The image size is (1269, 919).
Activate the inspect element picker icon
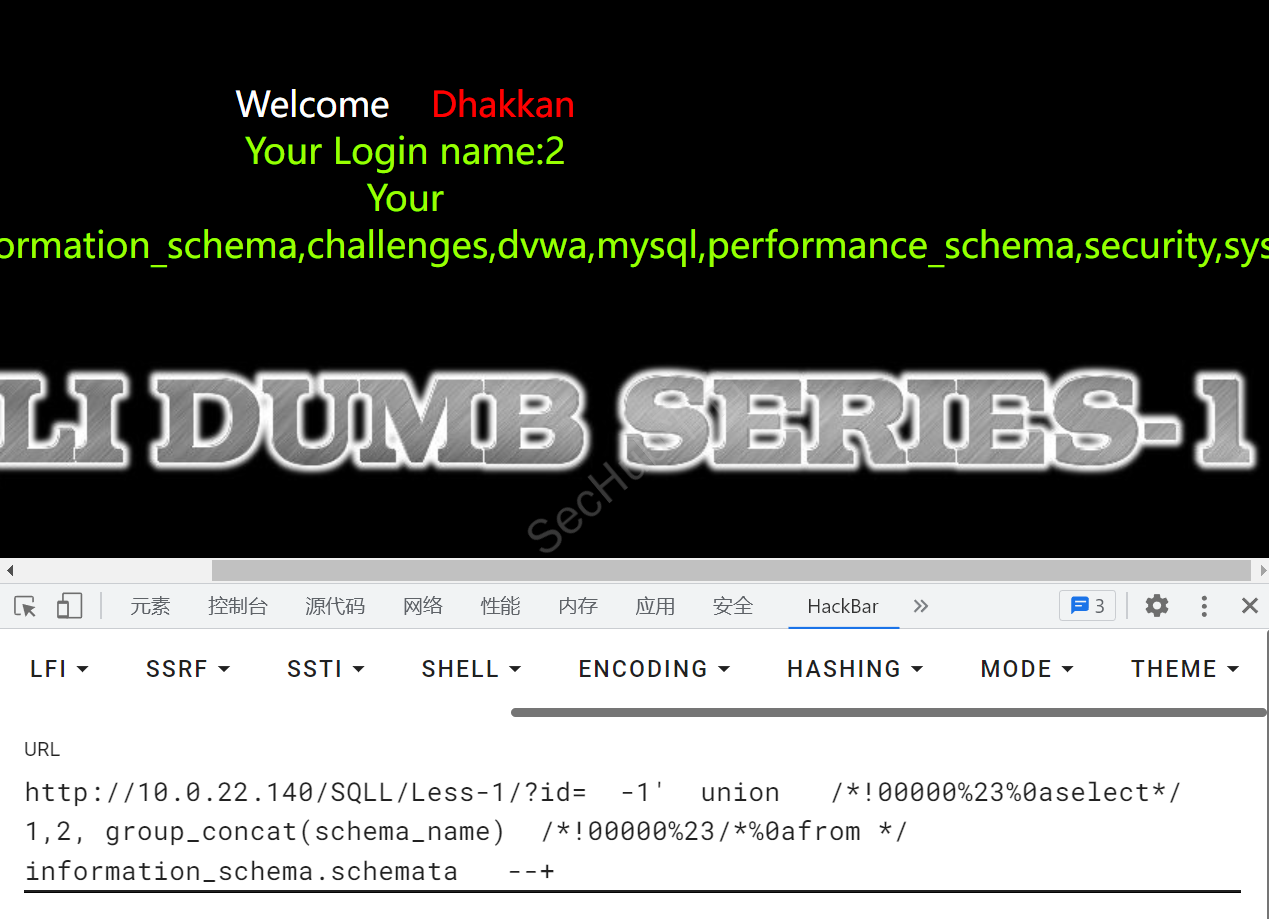(25, 606)
